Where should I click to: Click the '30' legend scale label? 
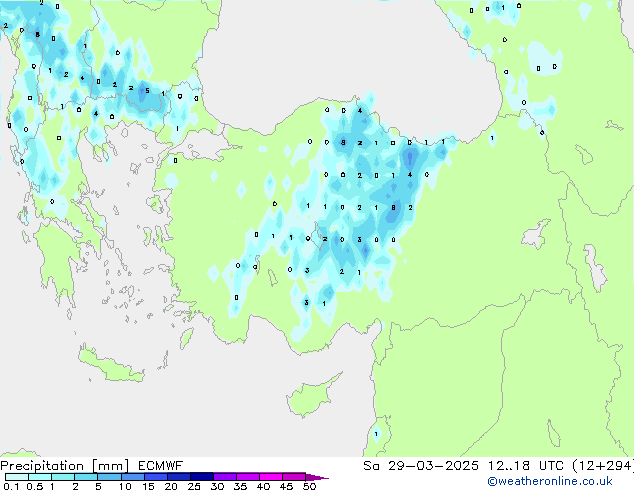[x=217, y=486]
